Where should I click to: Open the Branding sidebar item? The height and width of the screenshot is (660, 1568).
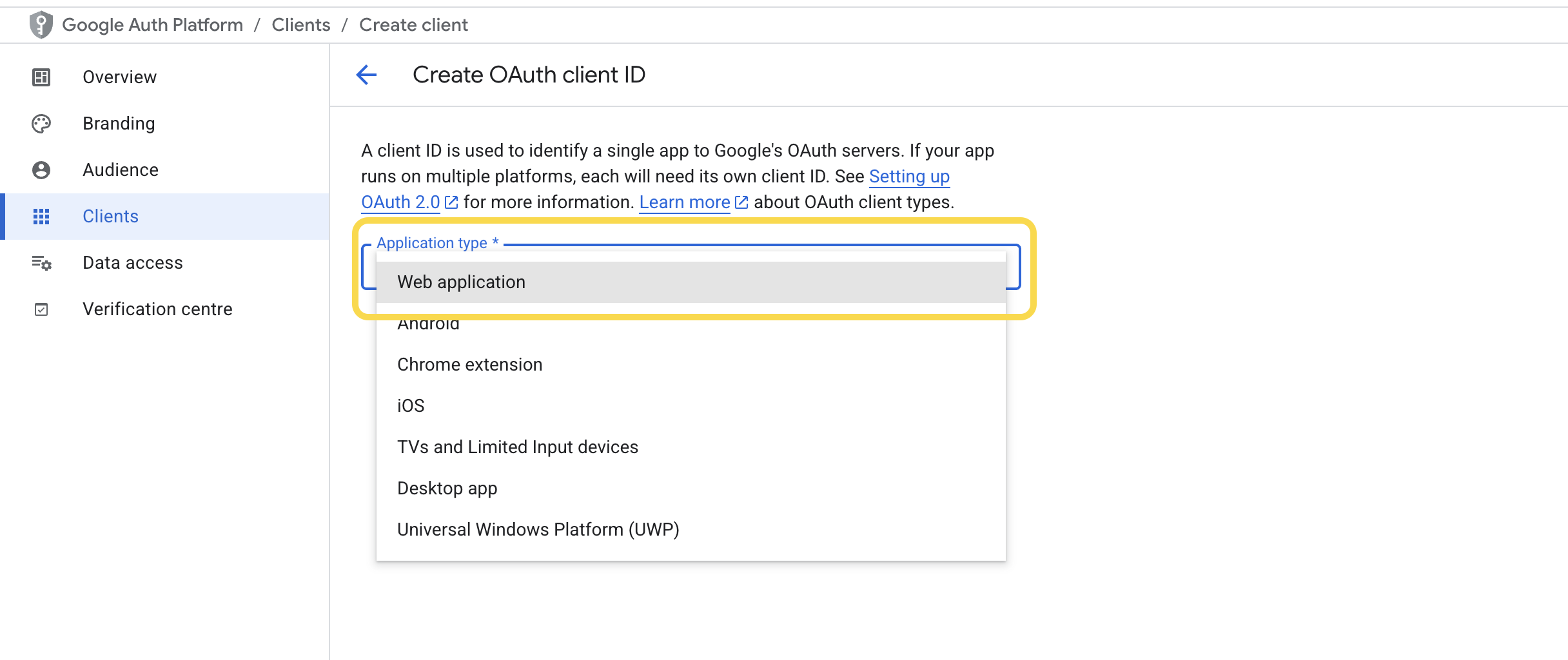pos(164,124)
